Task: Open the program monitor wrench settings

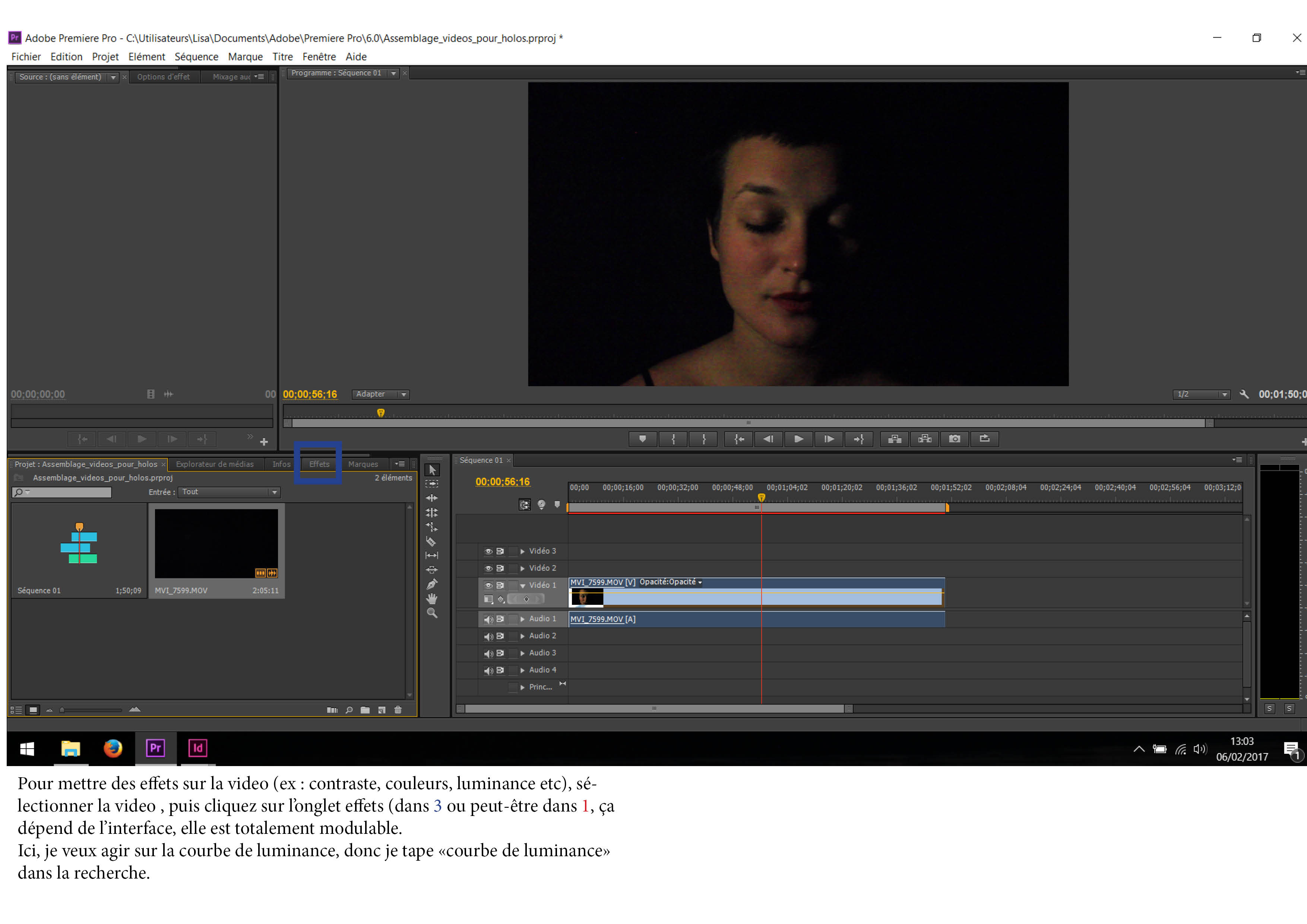Action: tap(1244, 394)
